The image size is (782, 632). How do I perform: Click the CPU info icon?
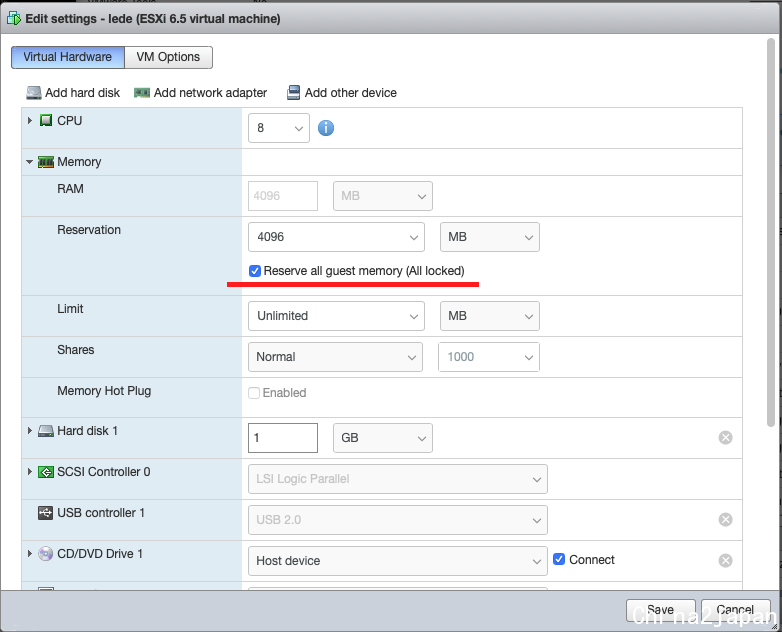(x=326, y=128)
